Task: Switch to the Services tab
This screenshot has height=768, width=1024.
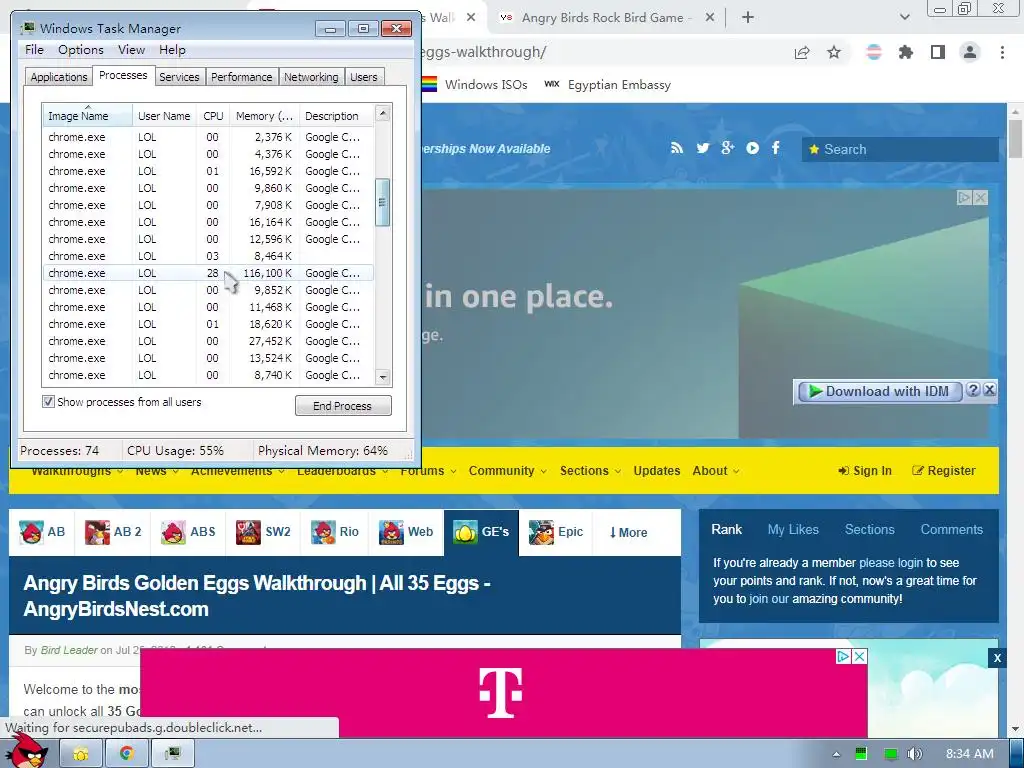Action: (179, 77)
